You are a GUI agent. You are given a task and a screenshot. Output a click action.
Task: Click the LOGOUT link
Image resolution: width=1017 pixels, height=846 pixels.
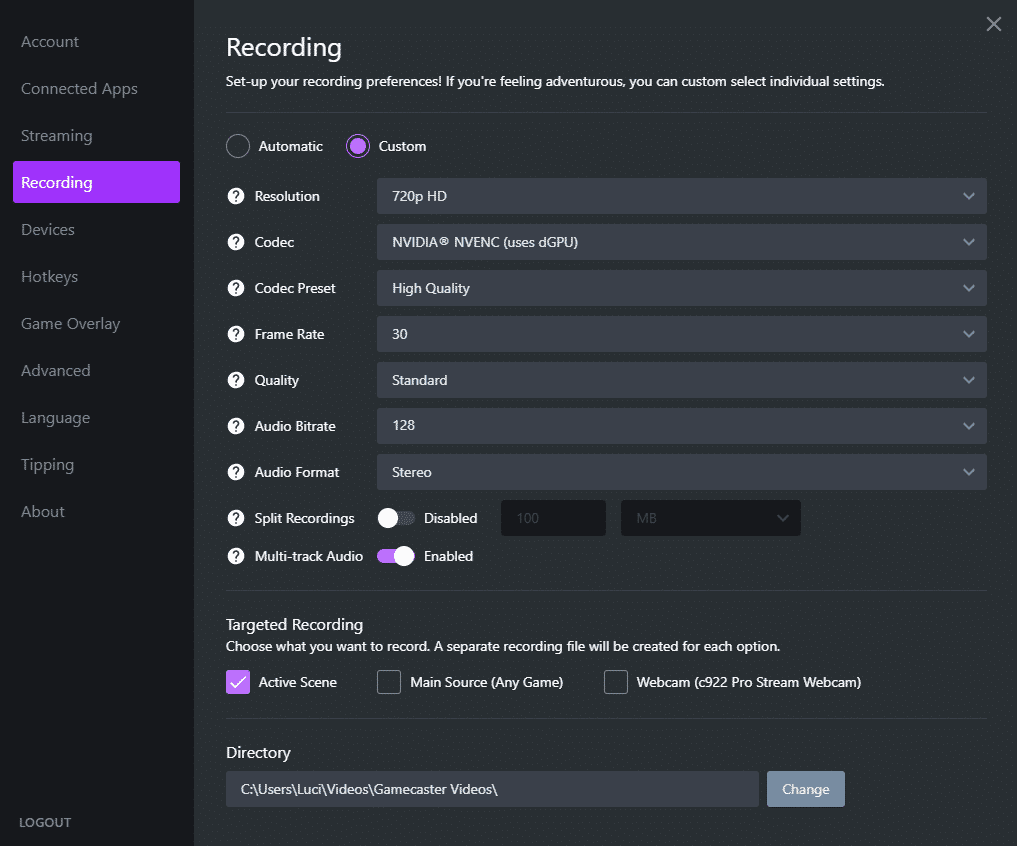pos(45,822)
